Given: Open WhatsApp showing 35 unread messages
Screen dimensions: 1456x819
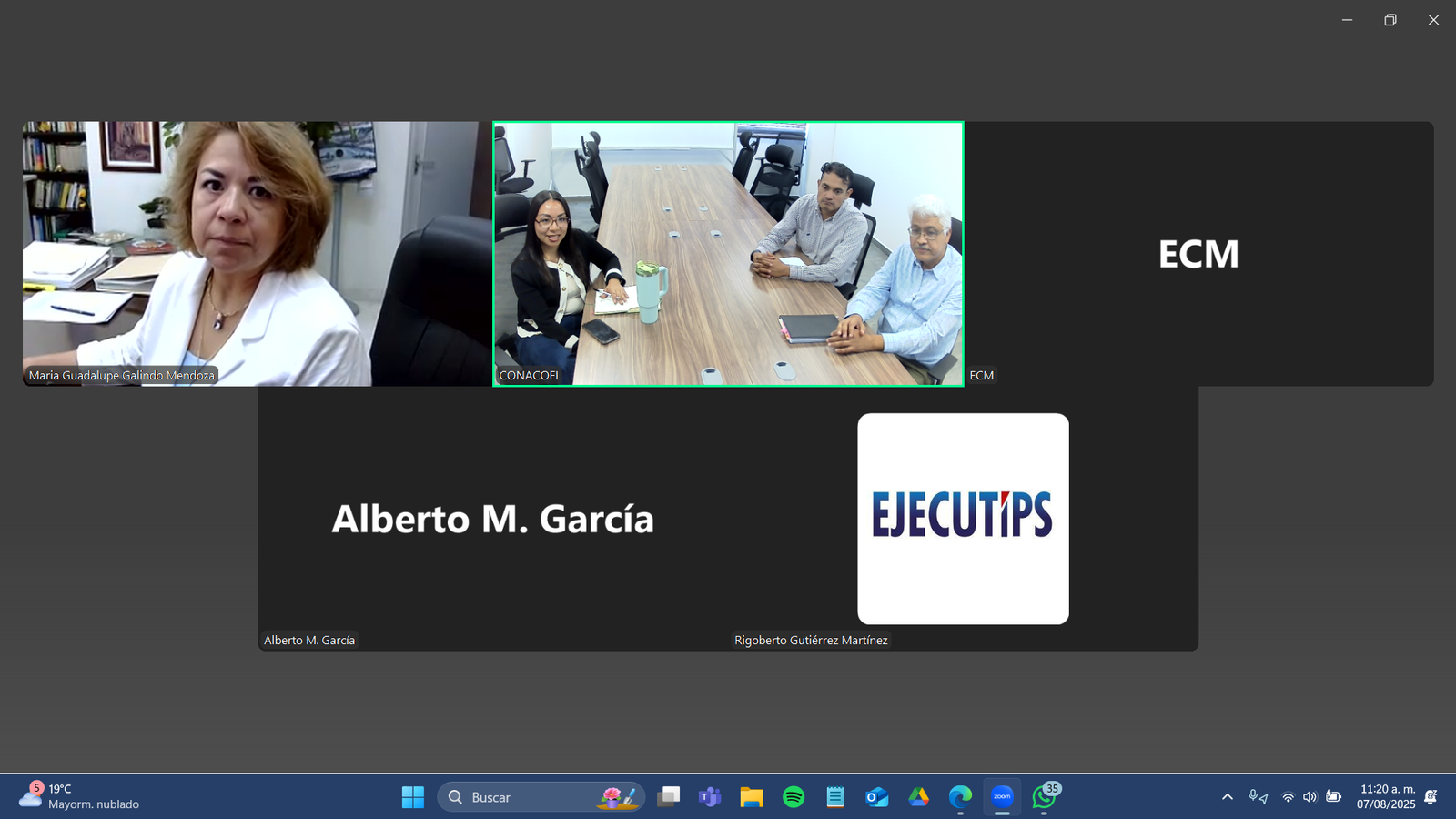Looking at the screenshot, I should (x=1045, y=796).
